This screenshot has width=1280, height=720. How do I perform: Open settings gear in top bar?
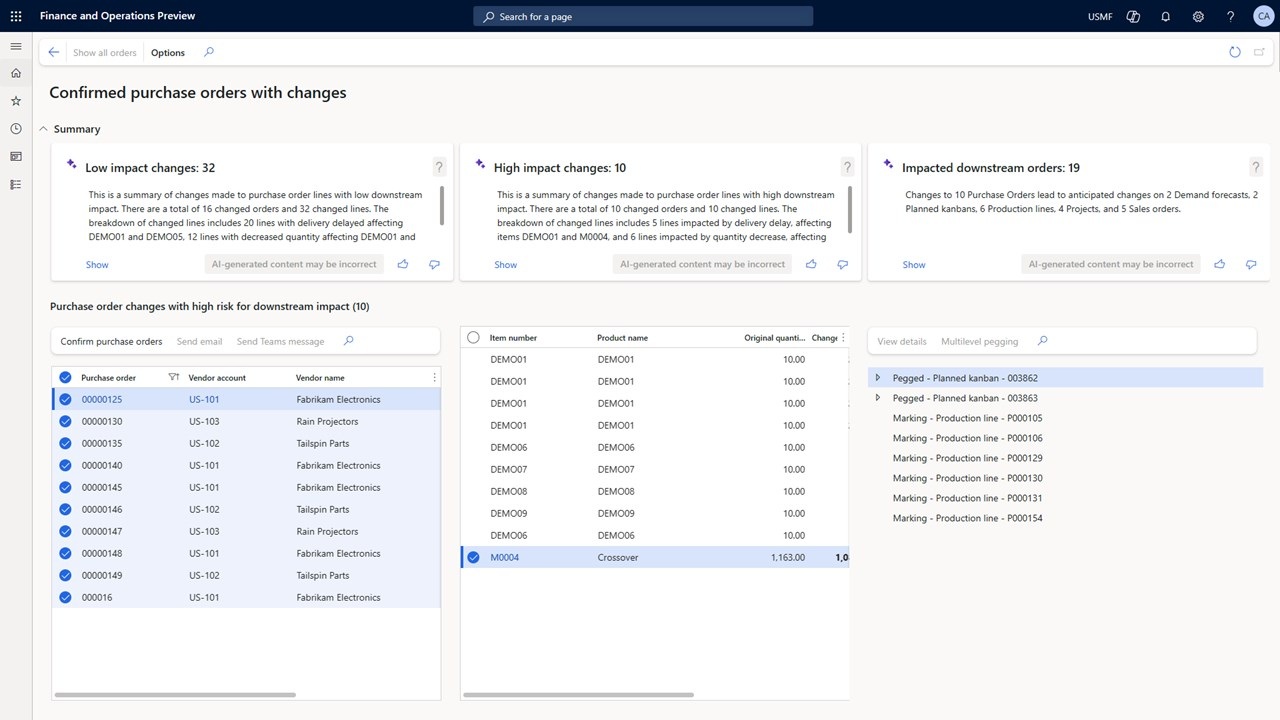(1198, 17)
